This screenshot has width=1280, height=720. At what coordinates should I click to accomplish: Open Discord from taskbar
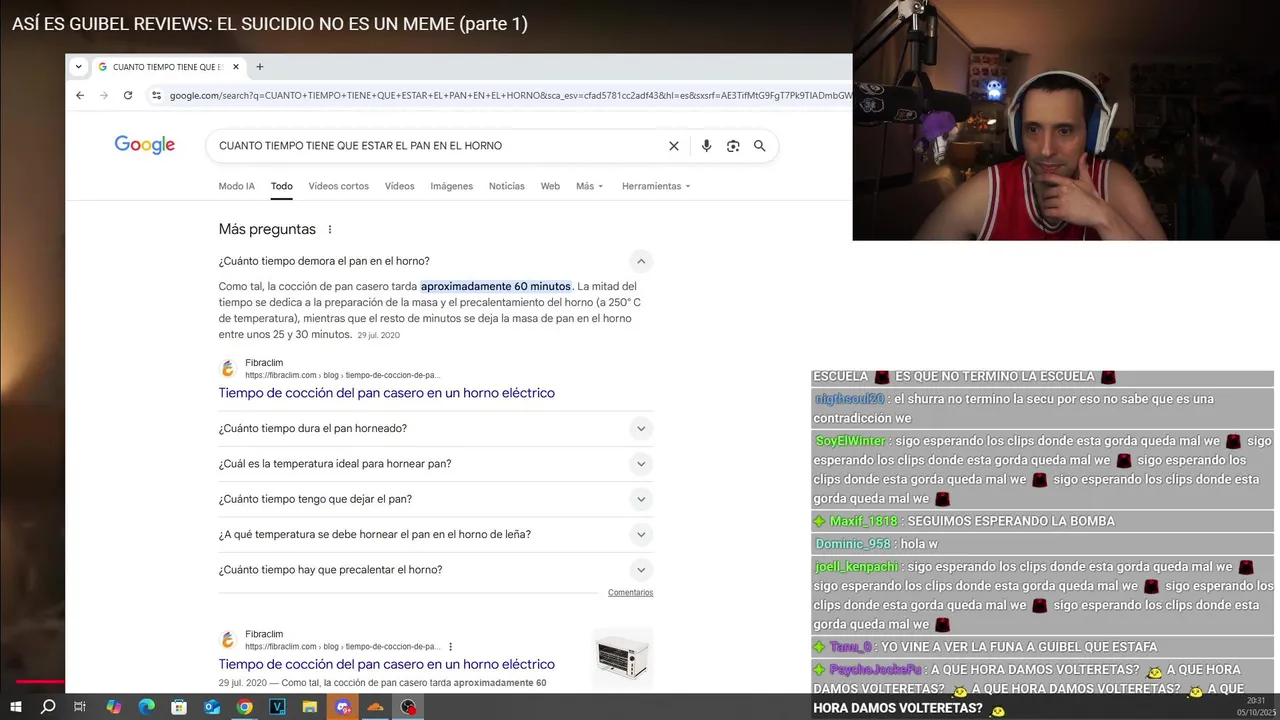pyautogui.click(x=343, y=707)
